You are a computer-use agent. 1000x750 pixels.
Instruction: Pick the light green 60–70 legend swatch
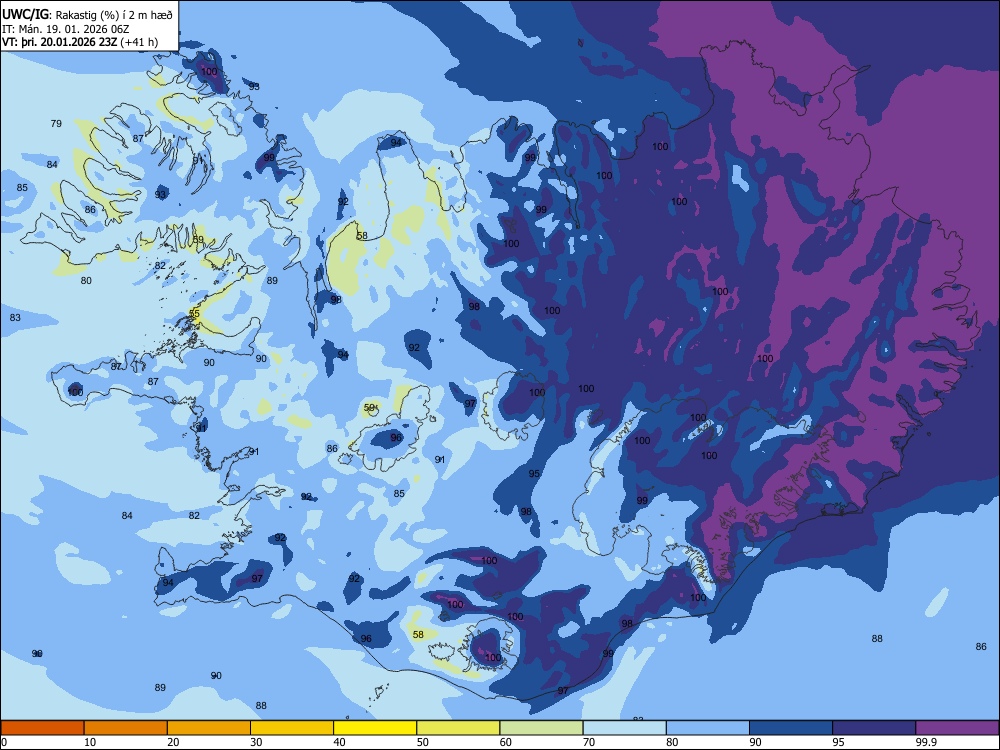coord(541,728)
